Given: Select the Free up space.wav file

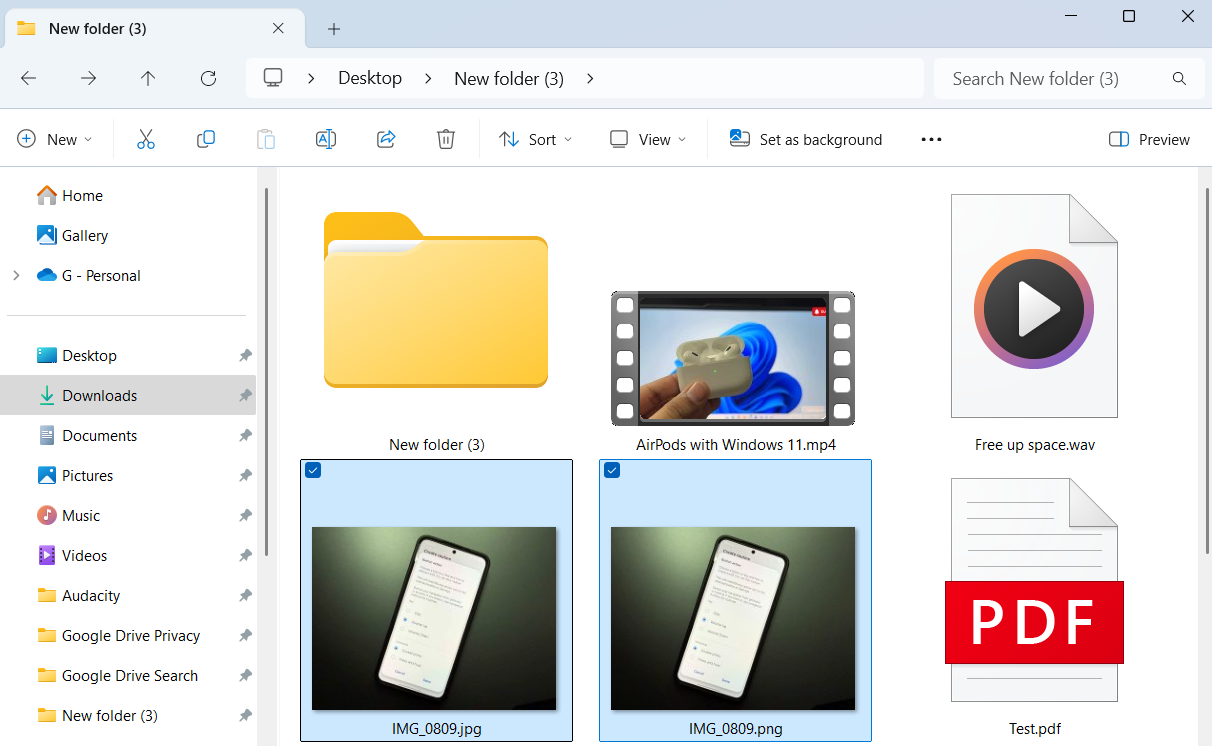Looking at the screenshot, I should (1034, 306).
